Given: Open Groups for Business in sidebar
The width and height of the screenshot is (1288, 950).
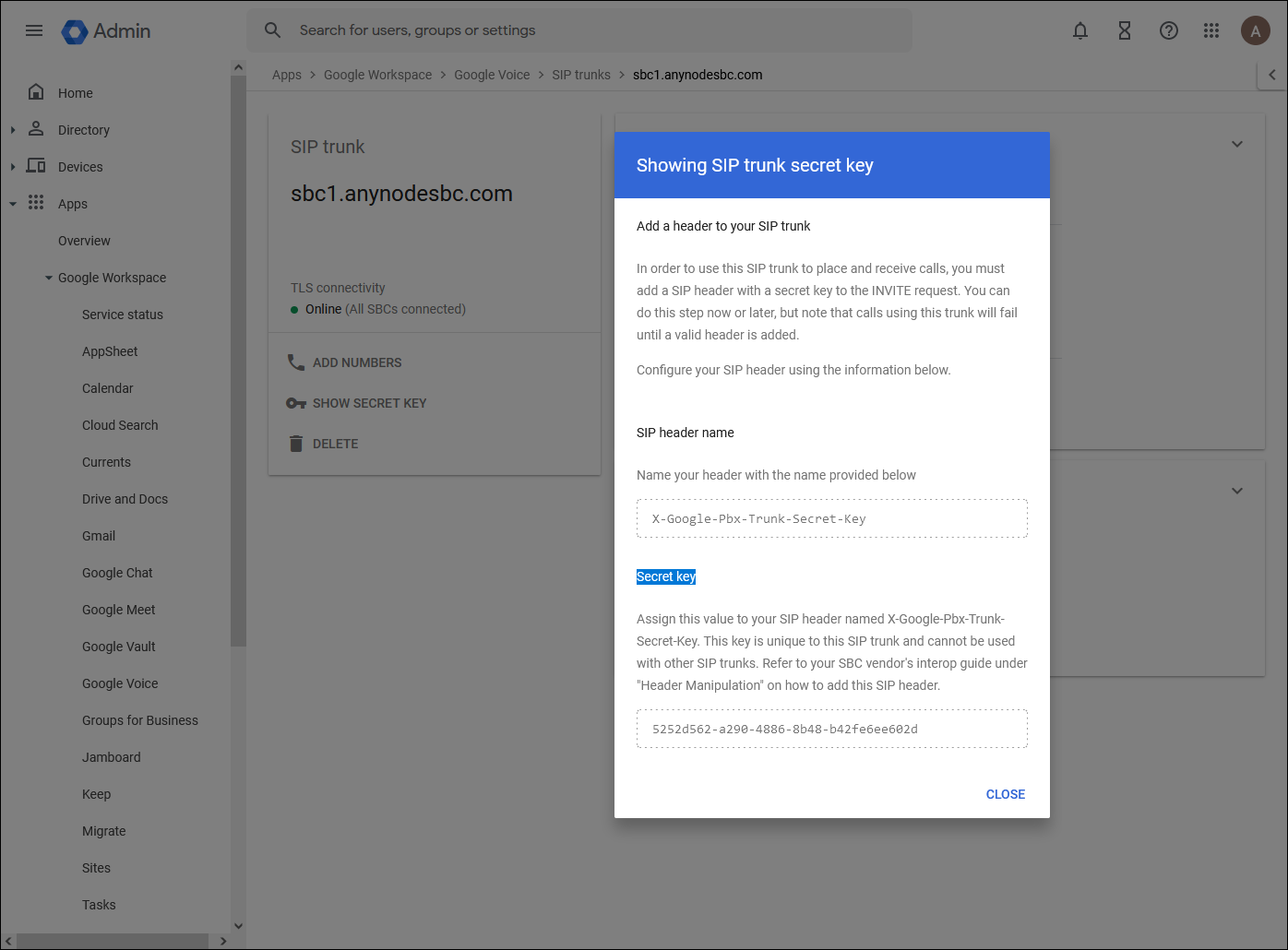Looking at the screenshot, I should pyautogui.click(x=140, y=720).
